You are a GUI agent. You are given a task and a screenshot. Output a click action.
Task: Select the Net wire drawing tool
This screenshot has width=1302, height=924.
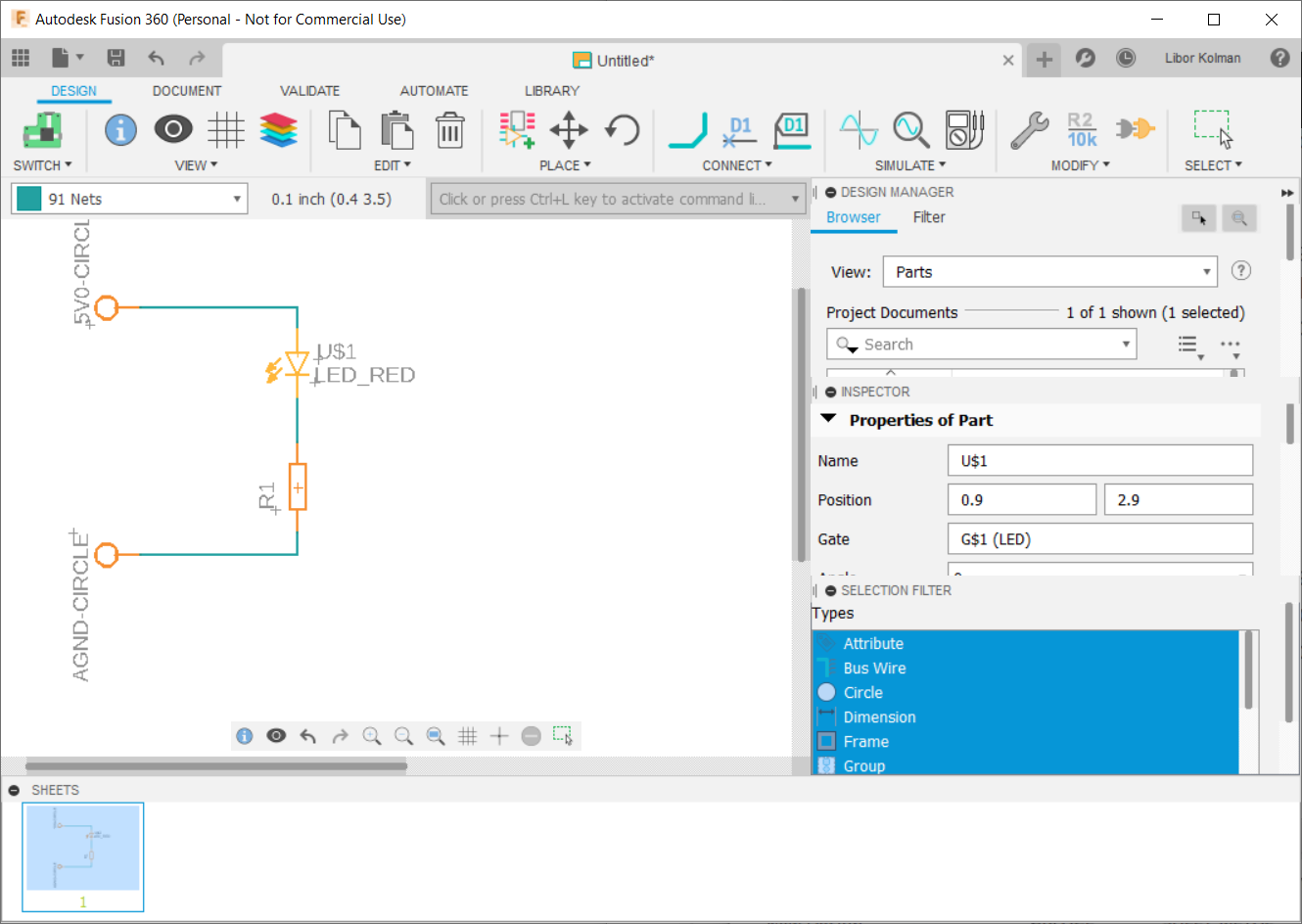[688, 129]
